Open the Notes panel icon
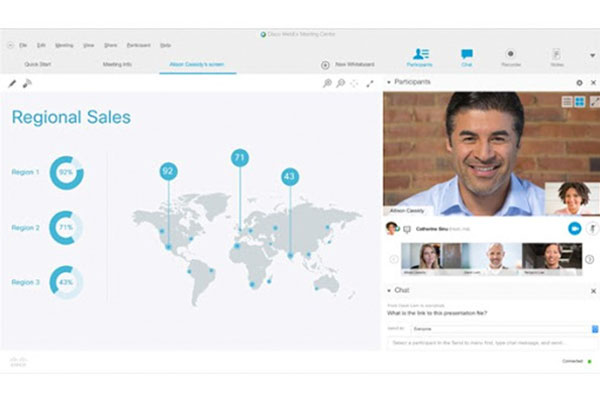Image resolution: width=600 pixels, height=400 pixels. click(x=556, y=56)
